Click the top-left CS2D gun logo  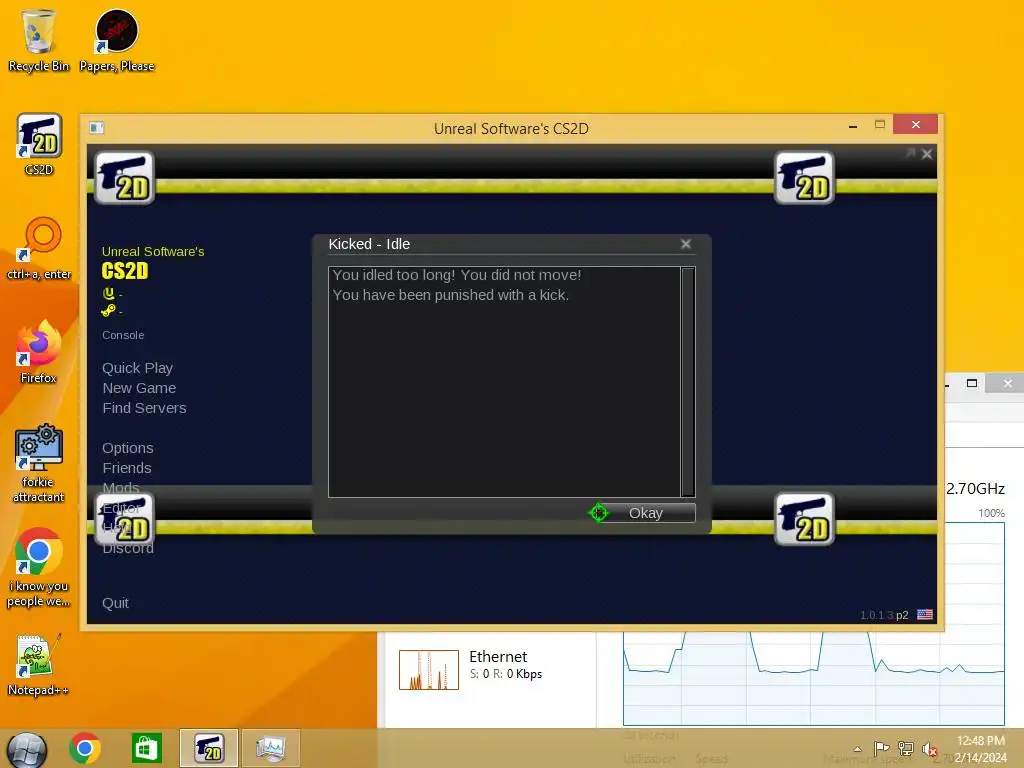[124, 178]
